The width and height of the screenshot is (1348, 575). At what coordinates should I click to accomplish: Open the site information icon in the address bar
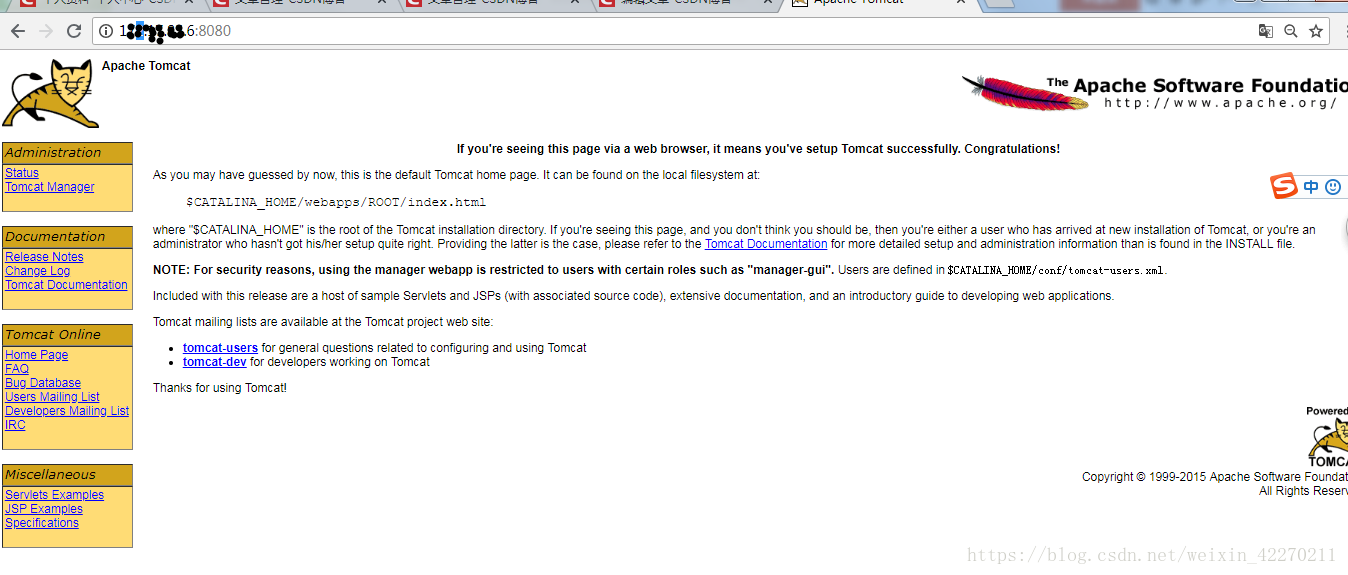(x=106, y=31)
